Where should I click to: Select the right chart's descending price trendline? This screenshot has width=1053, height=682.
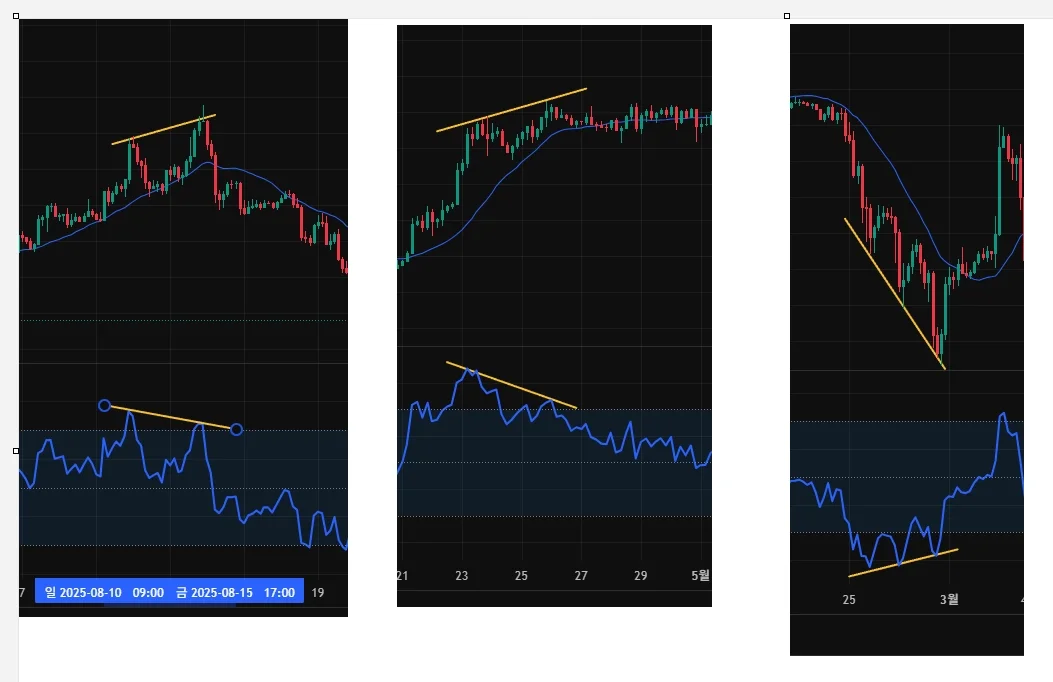click(x=894, y=293)
